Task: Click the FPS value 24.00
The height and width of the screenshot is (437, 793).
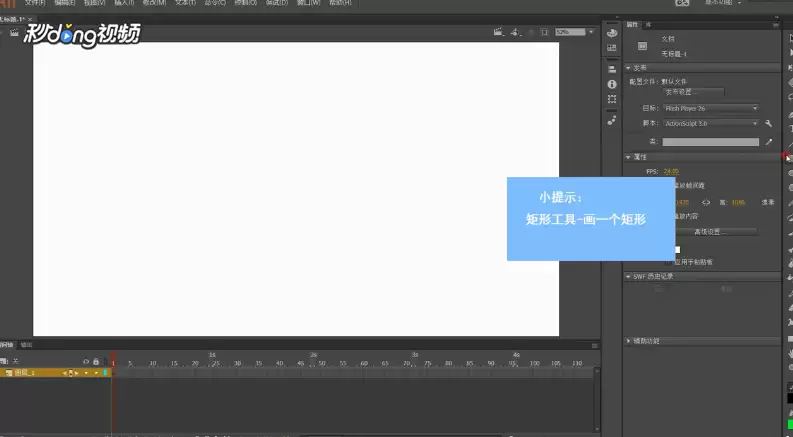Action: click(671, 171)
